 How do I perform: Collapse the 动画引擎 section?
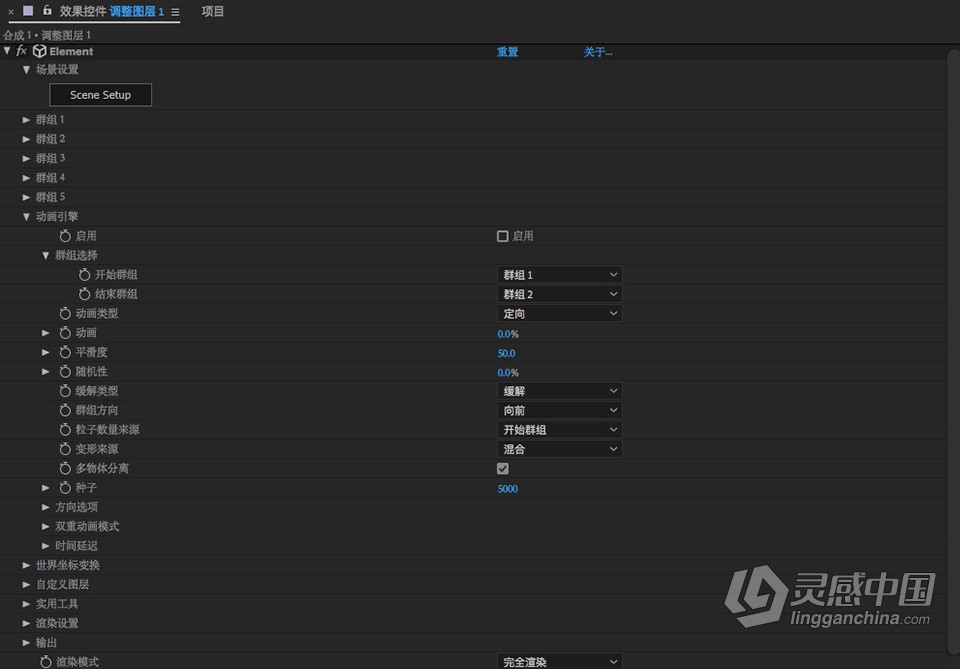click(x=26, y=217)
